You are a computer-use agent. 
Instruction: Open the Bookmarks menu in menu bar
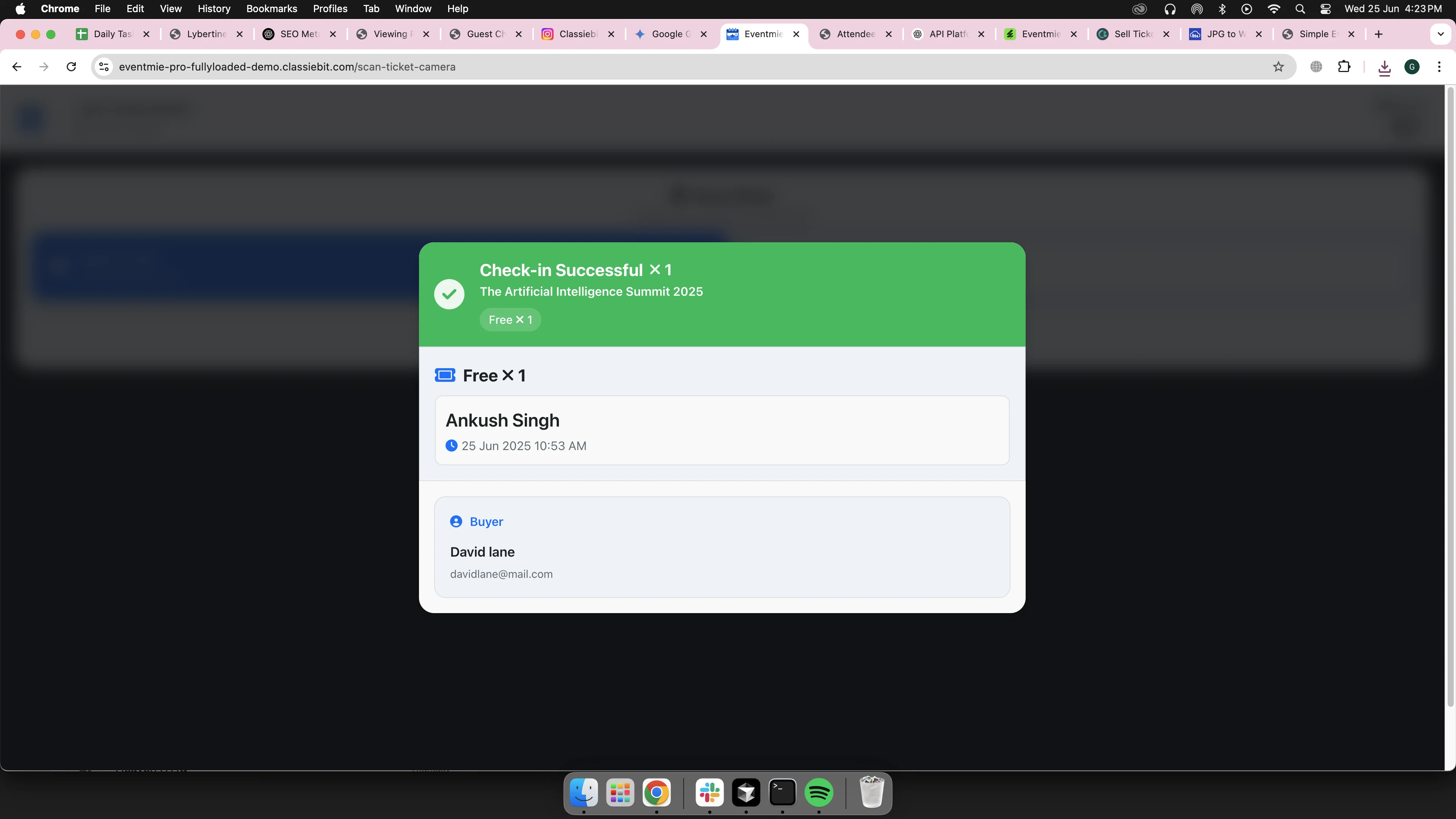point(271,8)
